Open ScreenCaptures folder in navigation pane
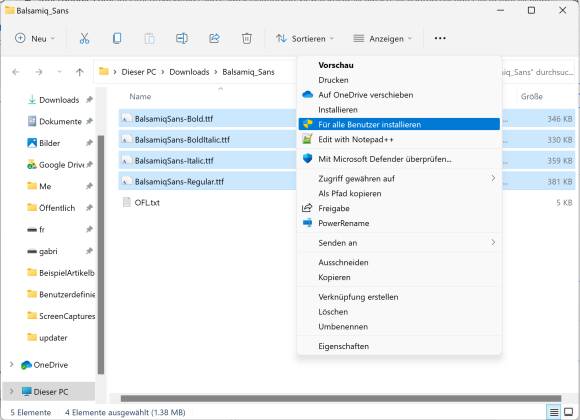This screenshot has width=580, height=420. 67,316
